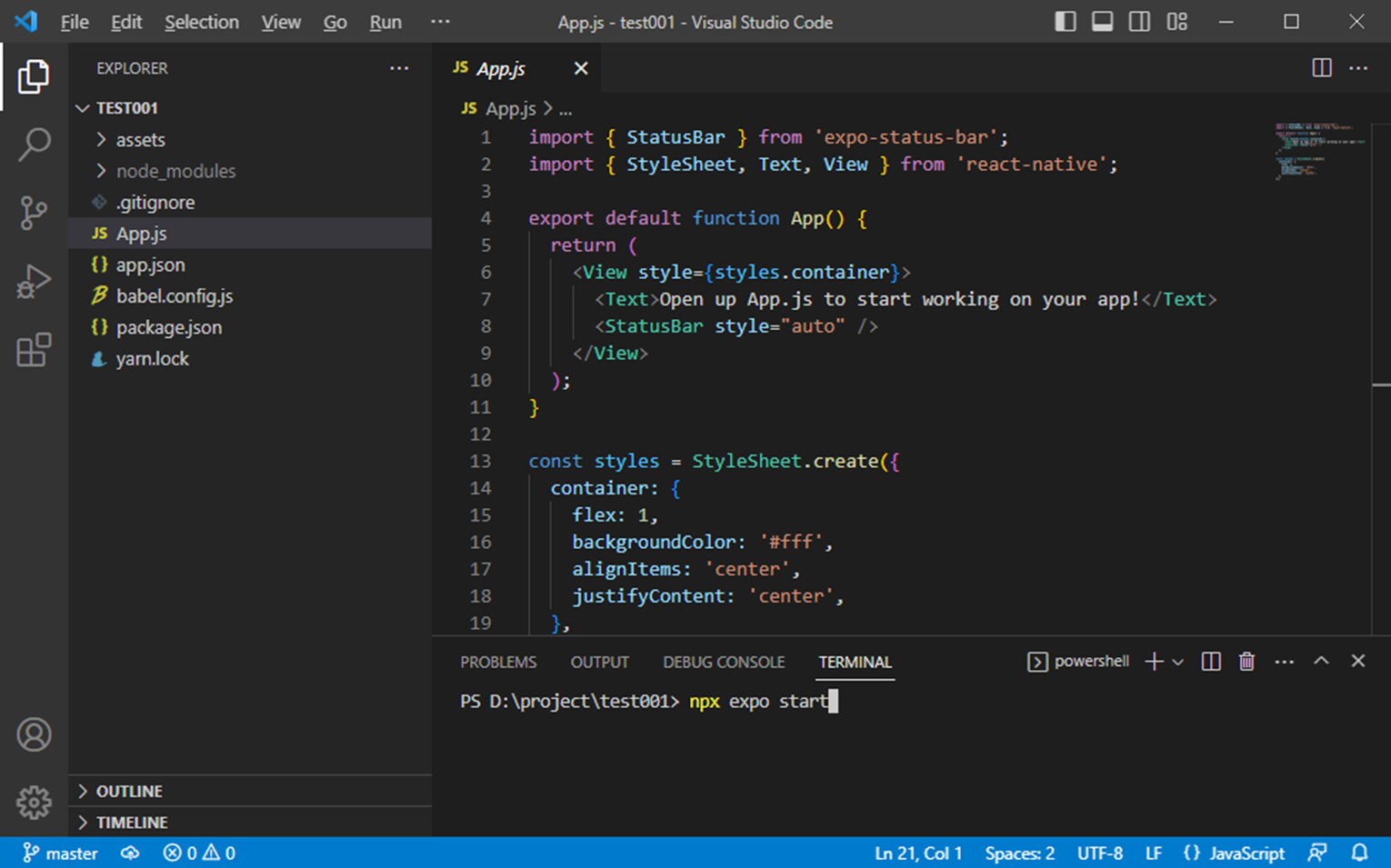Toggle secondary side bar layout icon

[1139, 22]
